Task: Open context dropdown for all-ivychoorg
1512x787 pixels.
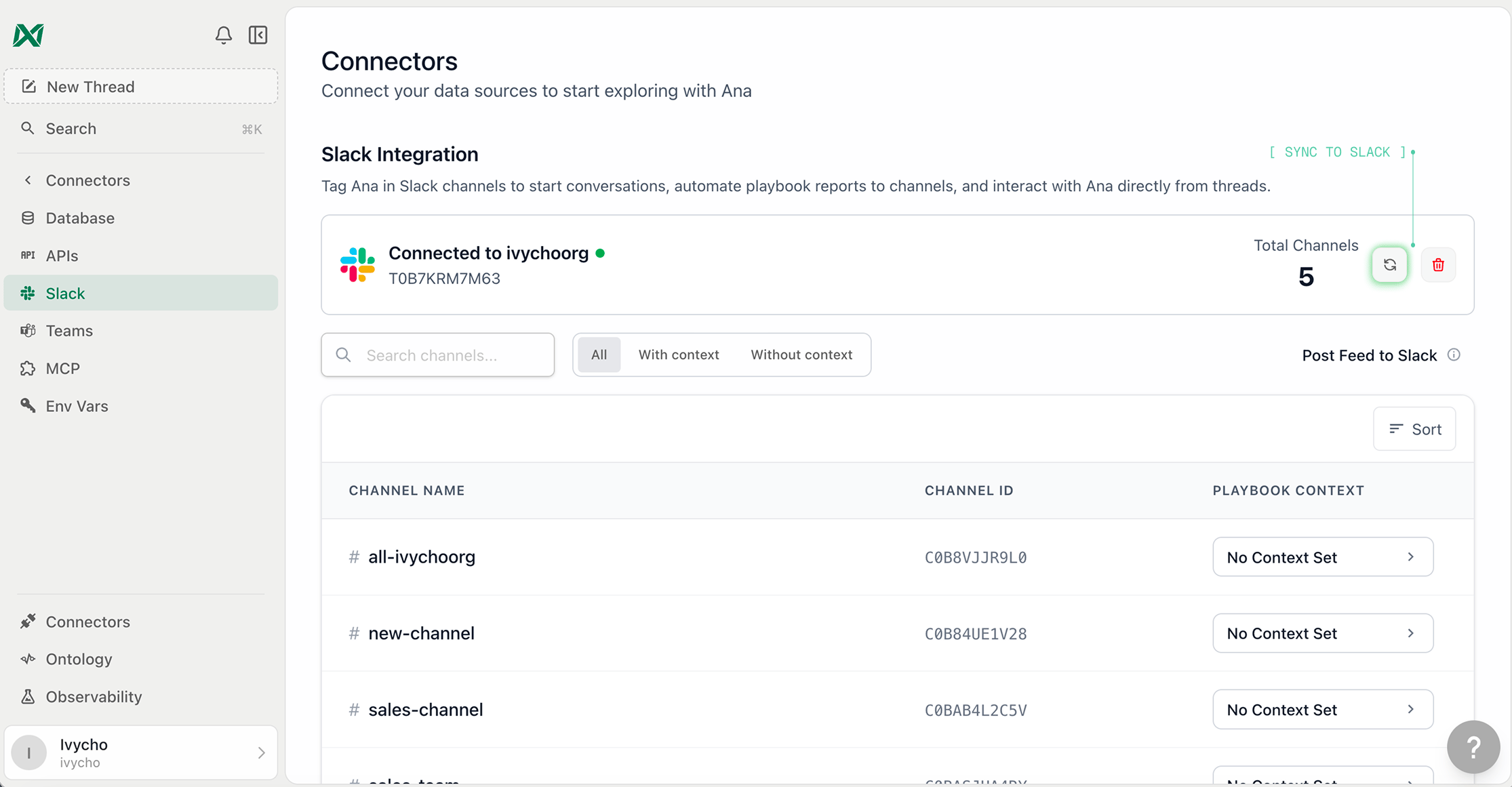Action: point(1323,557)
